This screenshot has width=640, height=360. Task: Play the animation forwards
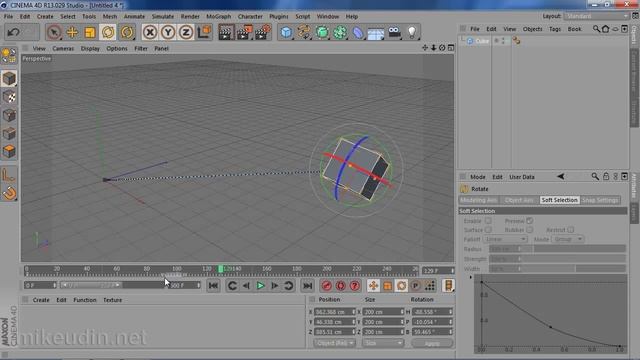[x=260, y=286]
